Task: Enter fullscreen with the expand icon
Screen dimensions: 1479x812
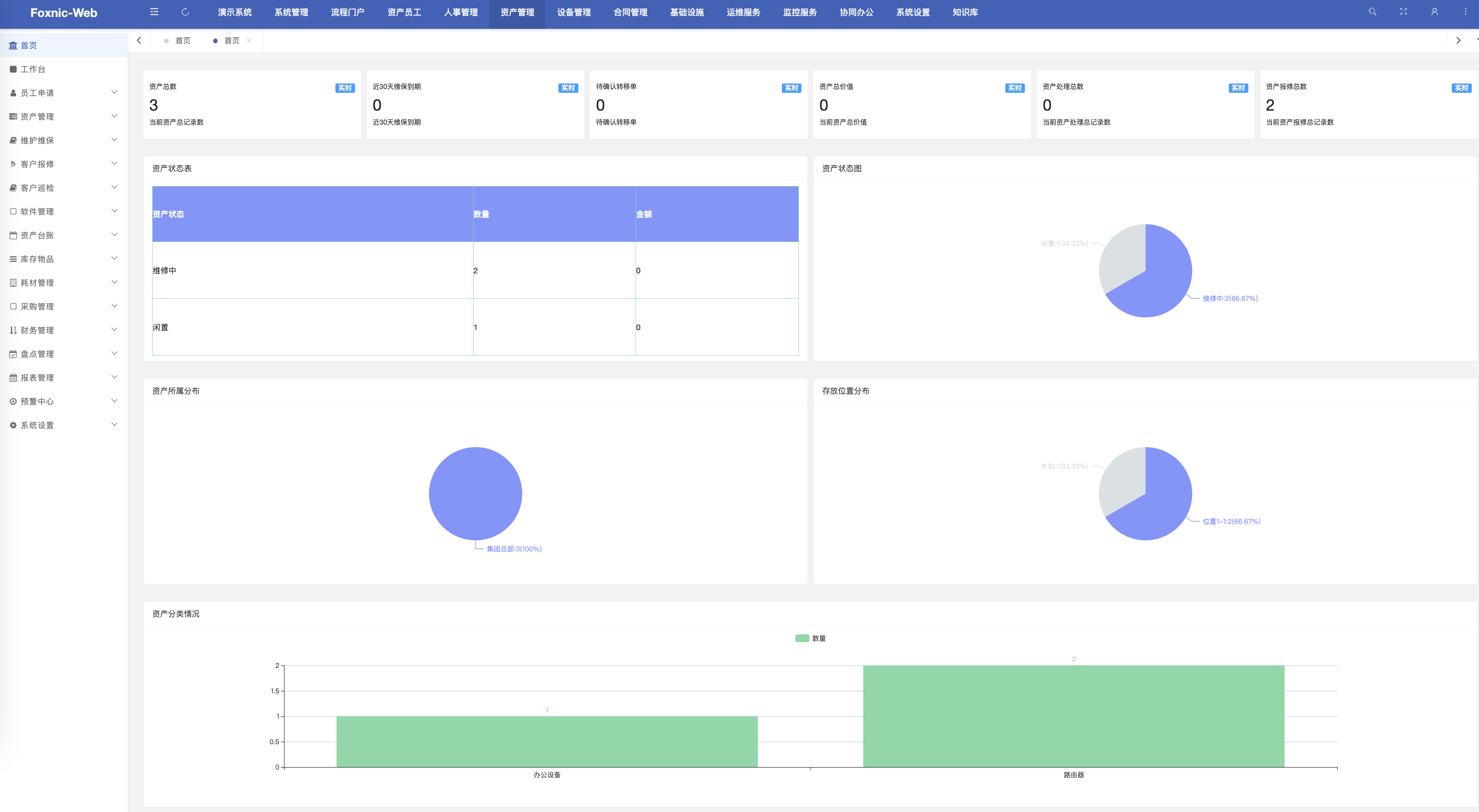Action: pos(1403,12)
